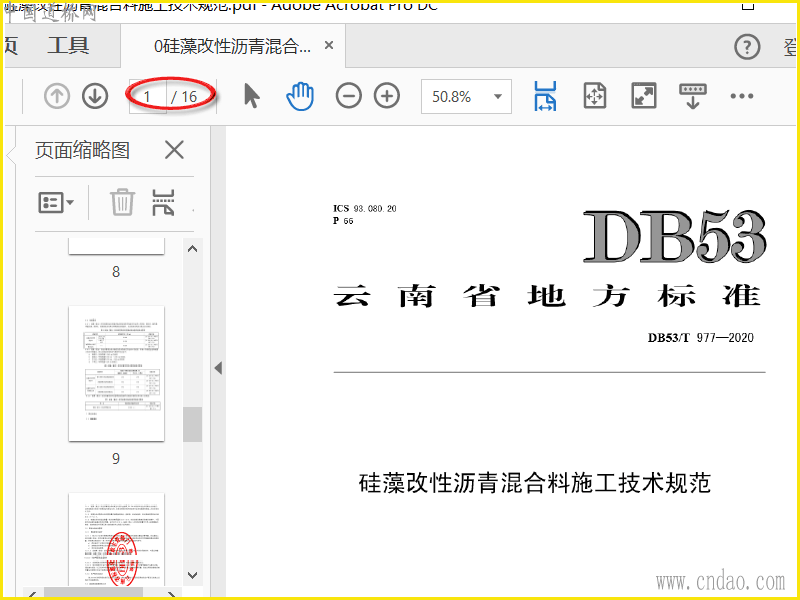Zoom in with the plus button
800x600 pixels.
click(x=387, y=96)
